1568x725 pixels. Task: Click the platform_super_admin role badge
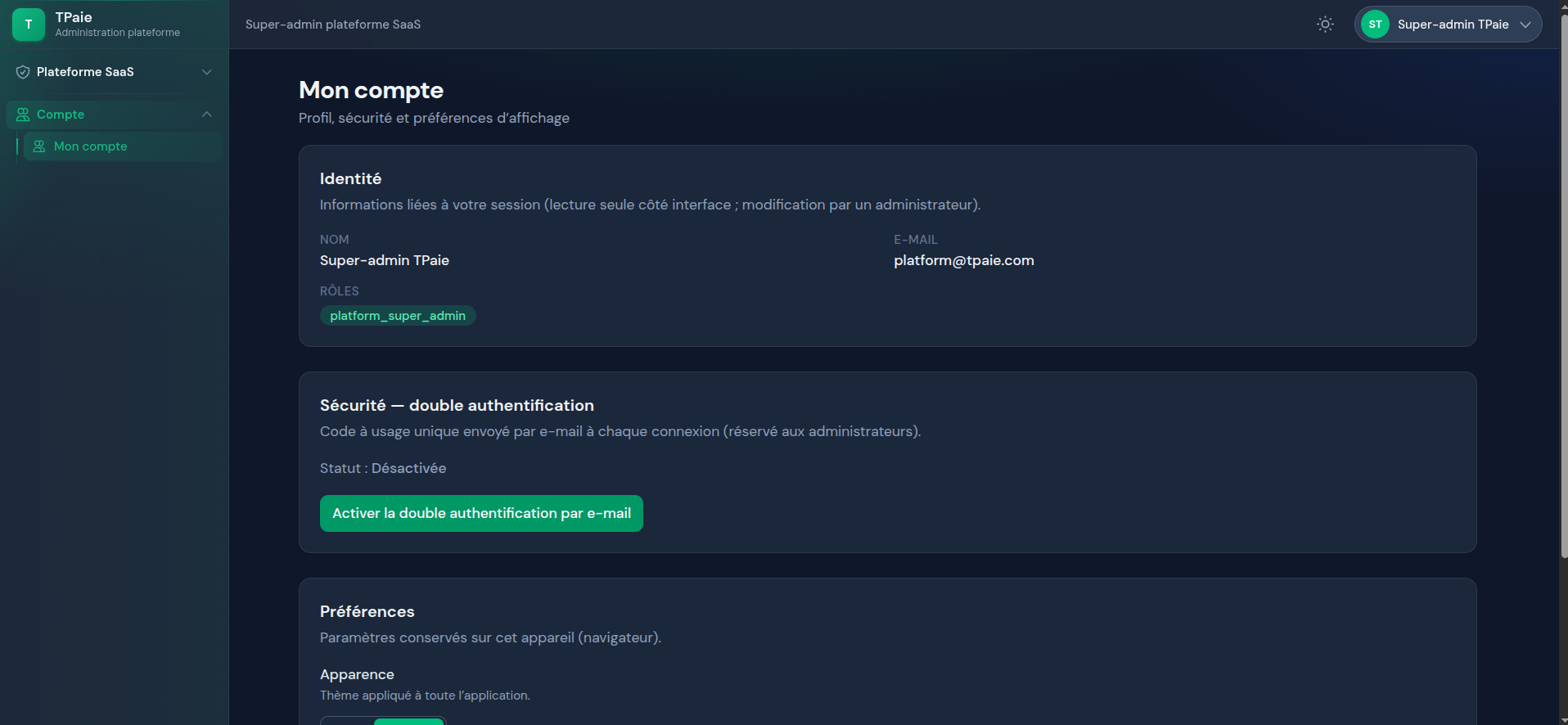(398, 316)
